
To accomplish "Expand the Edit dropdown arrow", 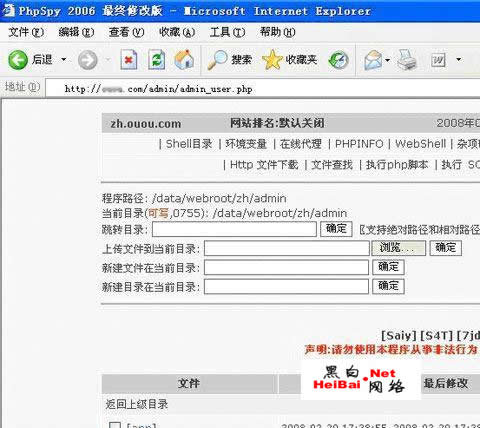I will [459, 60].
